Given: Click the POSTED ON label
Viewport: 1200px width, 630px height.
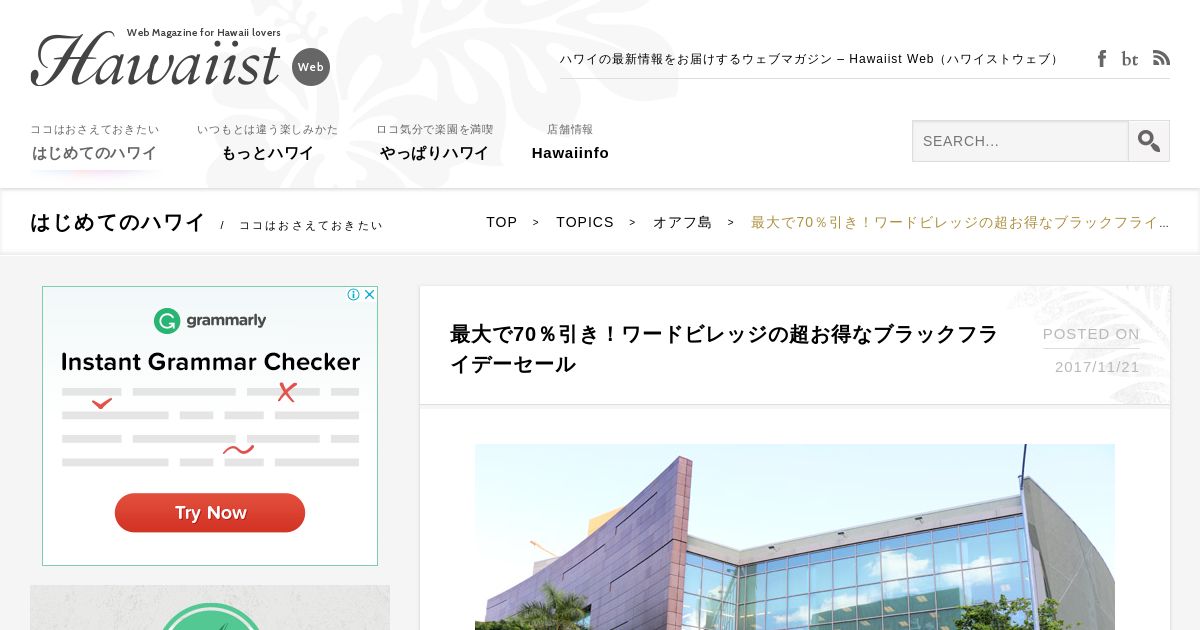Looking at the screenshot, I should point(1091,334).
